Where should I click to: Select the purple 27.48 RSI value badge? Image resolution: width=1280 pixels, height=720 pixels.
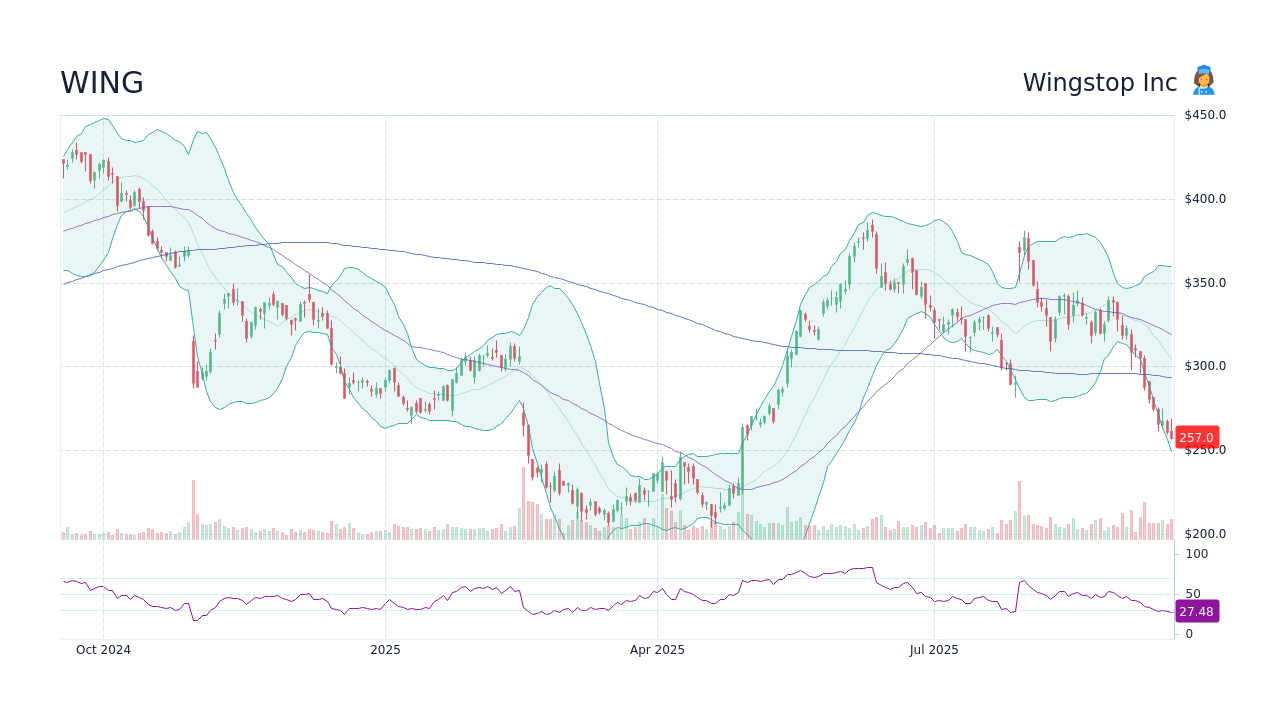[1196, 611]
